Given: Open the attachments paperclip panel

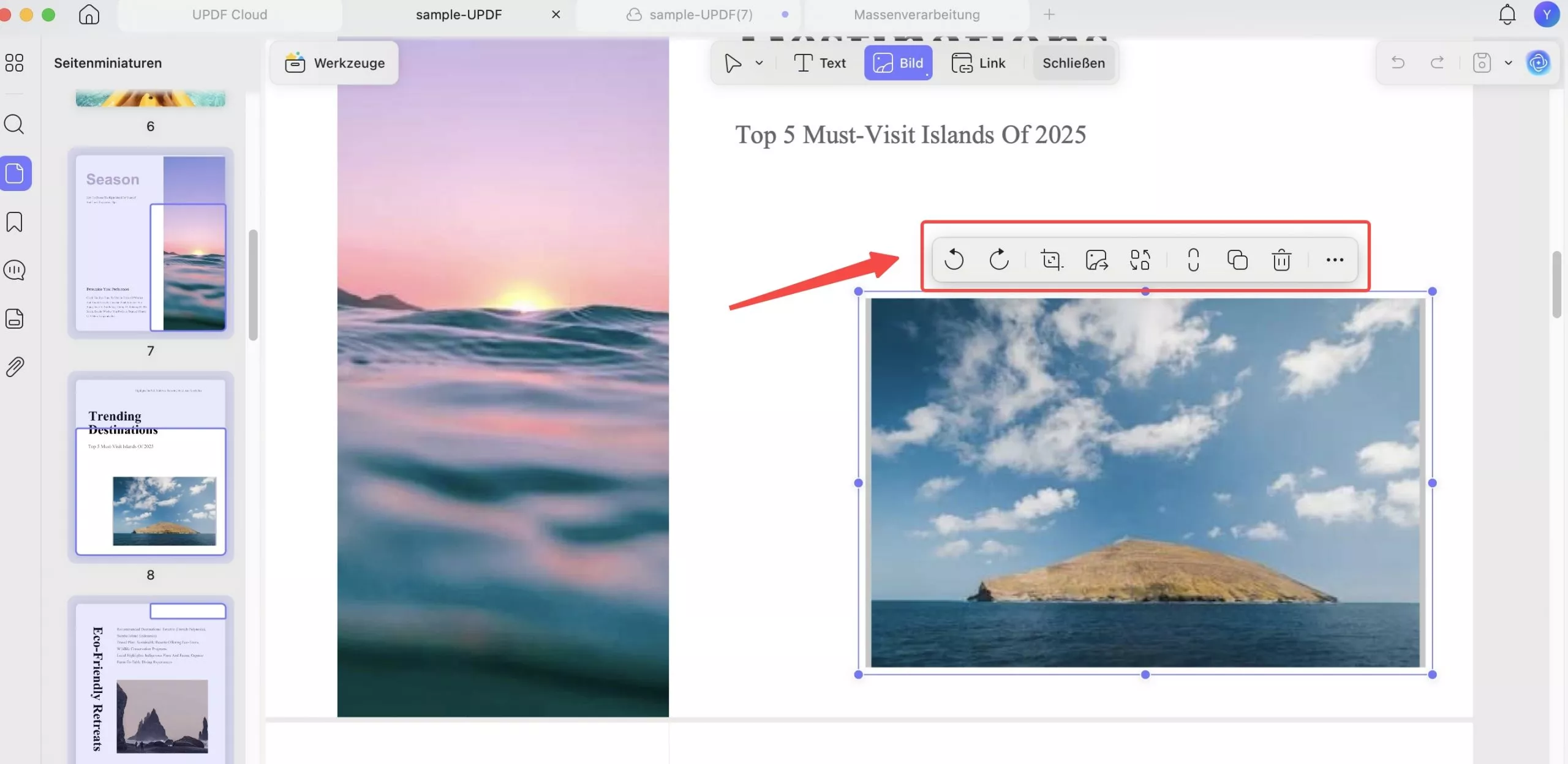Looking at the screenshot, I should (x=15, y=367).
